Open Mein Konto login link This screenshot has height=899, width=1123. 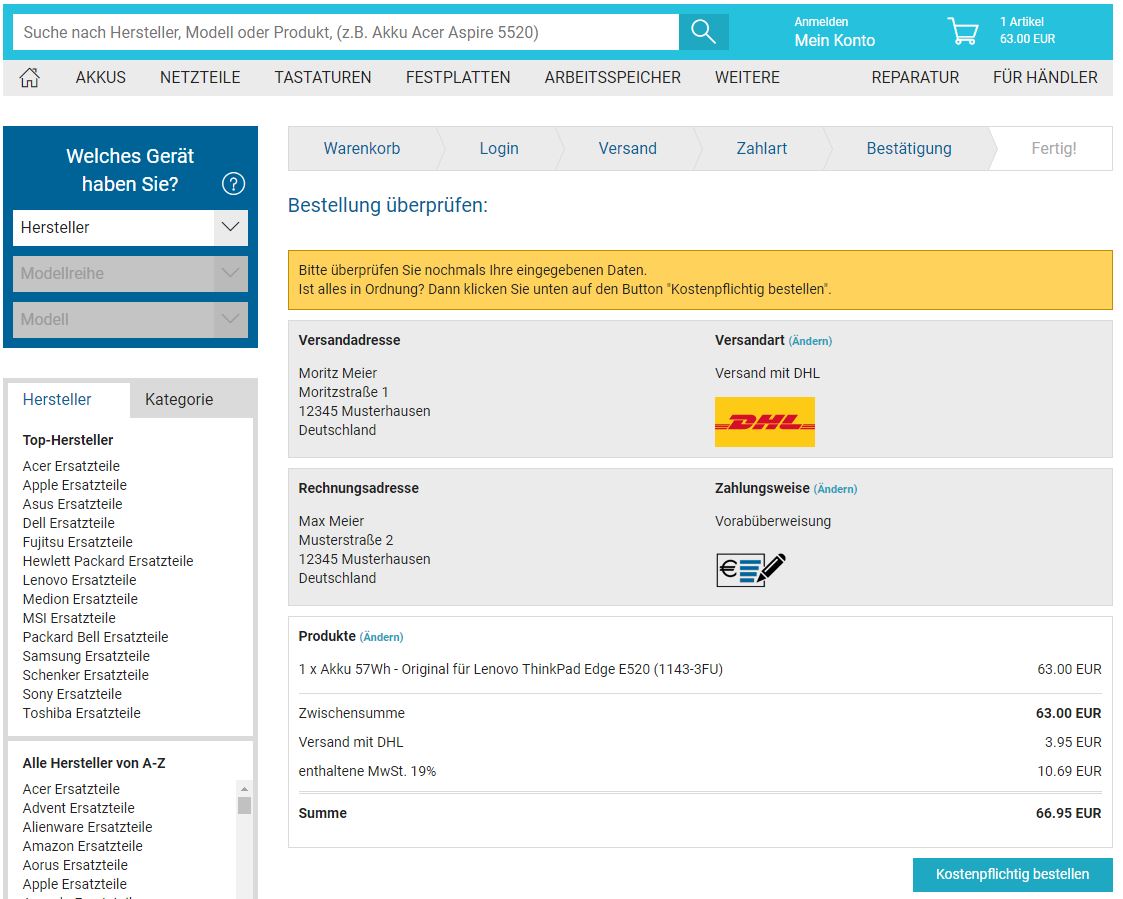(834, 41)
